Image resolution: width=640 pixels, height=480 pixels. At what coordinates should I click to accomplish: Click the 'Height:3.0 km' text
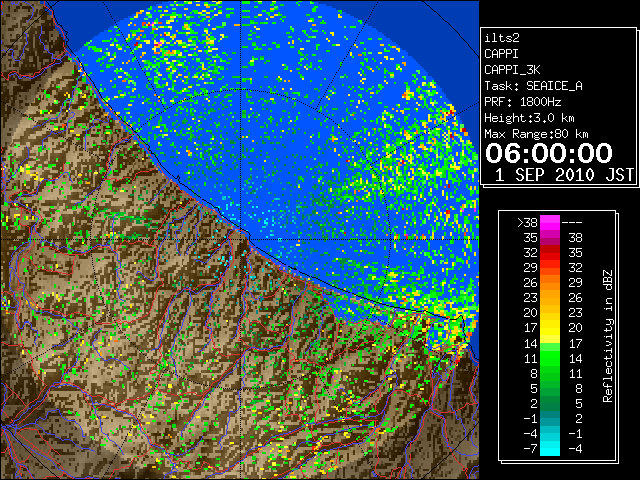coord(529,118)
